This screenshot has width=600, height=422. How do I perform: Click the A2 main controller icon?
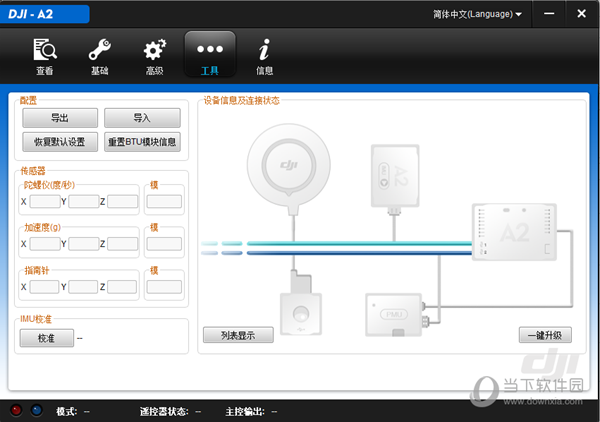coord(514,232)
